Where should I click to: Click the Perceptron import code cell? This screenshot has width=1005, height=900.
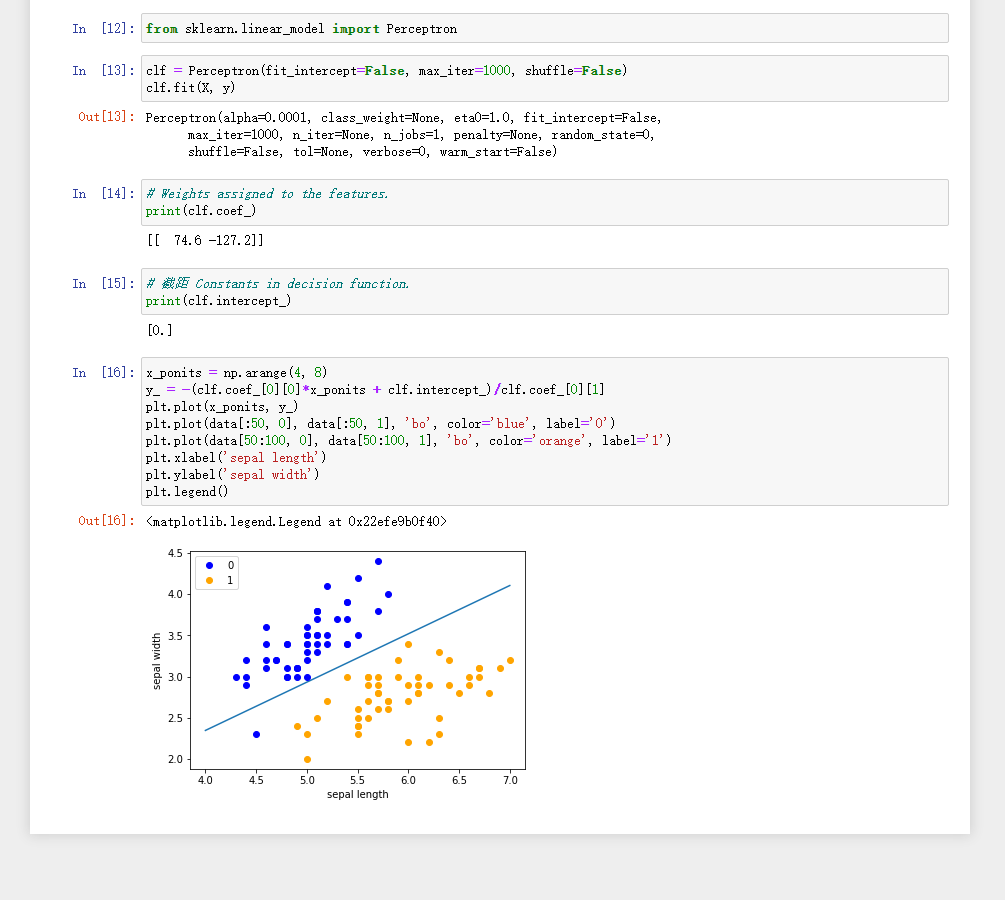[544, 29]
